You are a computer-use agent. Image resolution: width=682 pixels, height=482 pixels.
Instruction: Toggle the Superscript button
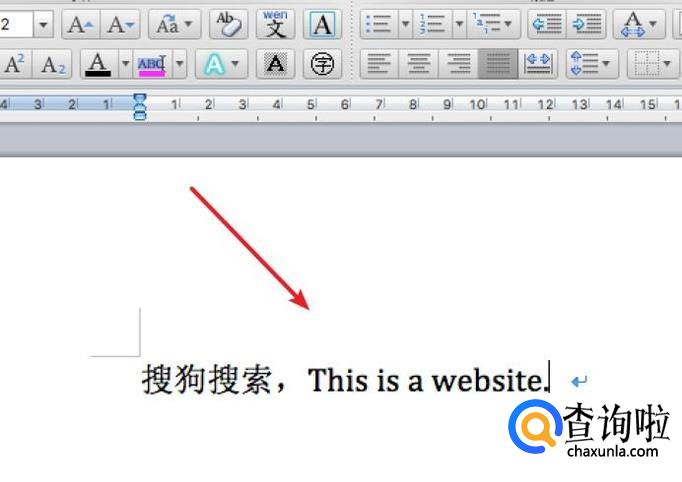pos(15,64)
